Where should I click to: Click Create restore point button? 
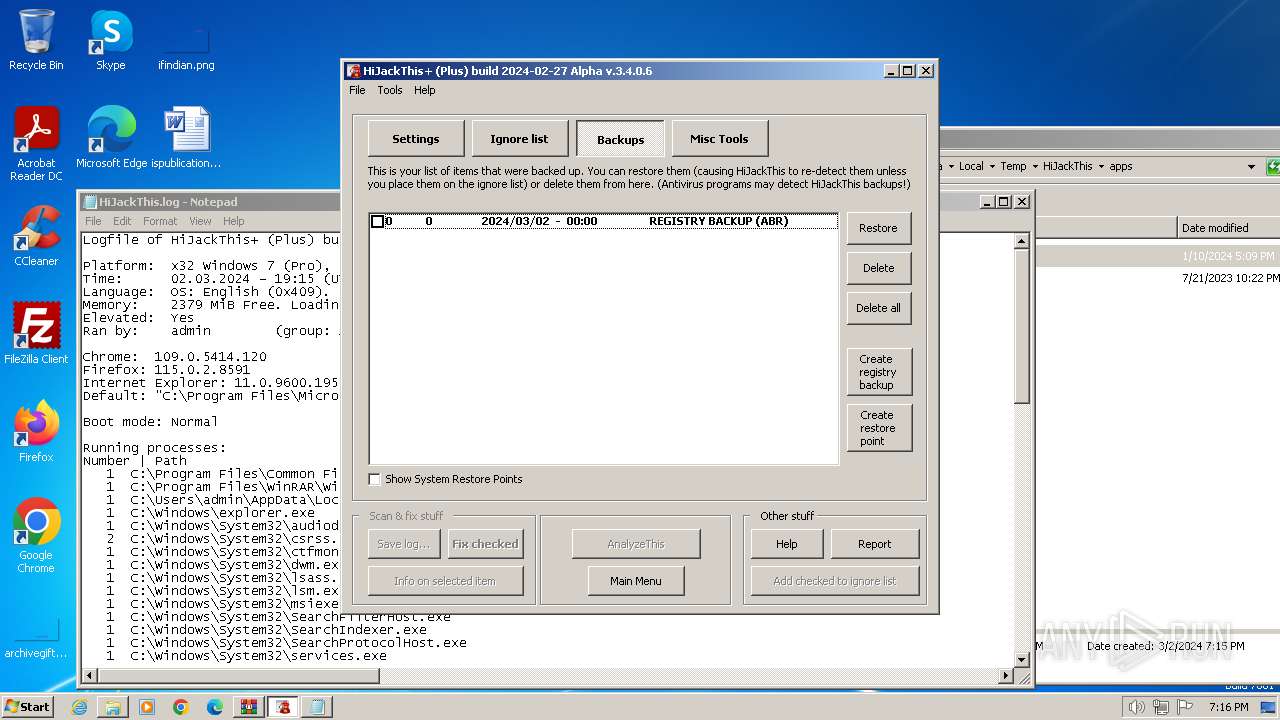pyautogui.click(x=879, y=428)
